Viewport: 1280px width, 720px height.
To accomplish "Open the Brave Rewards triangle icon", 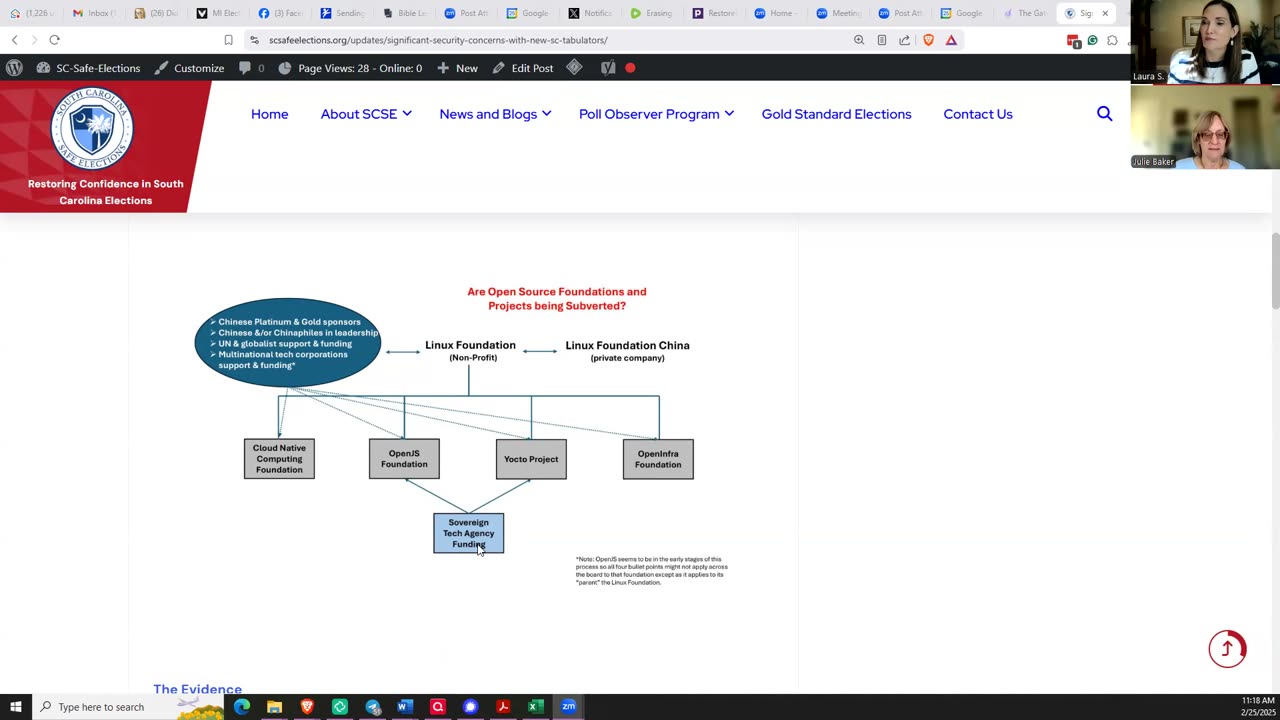I will [951, 40].
